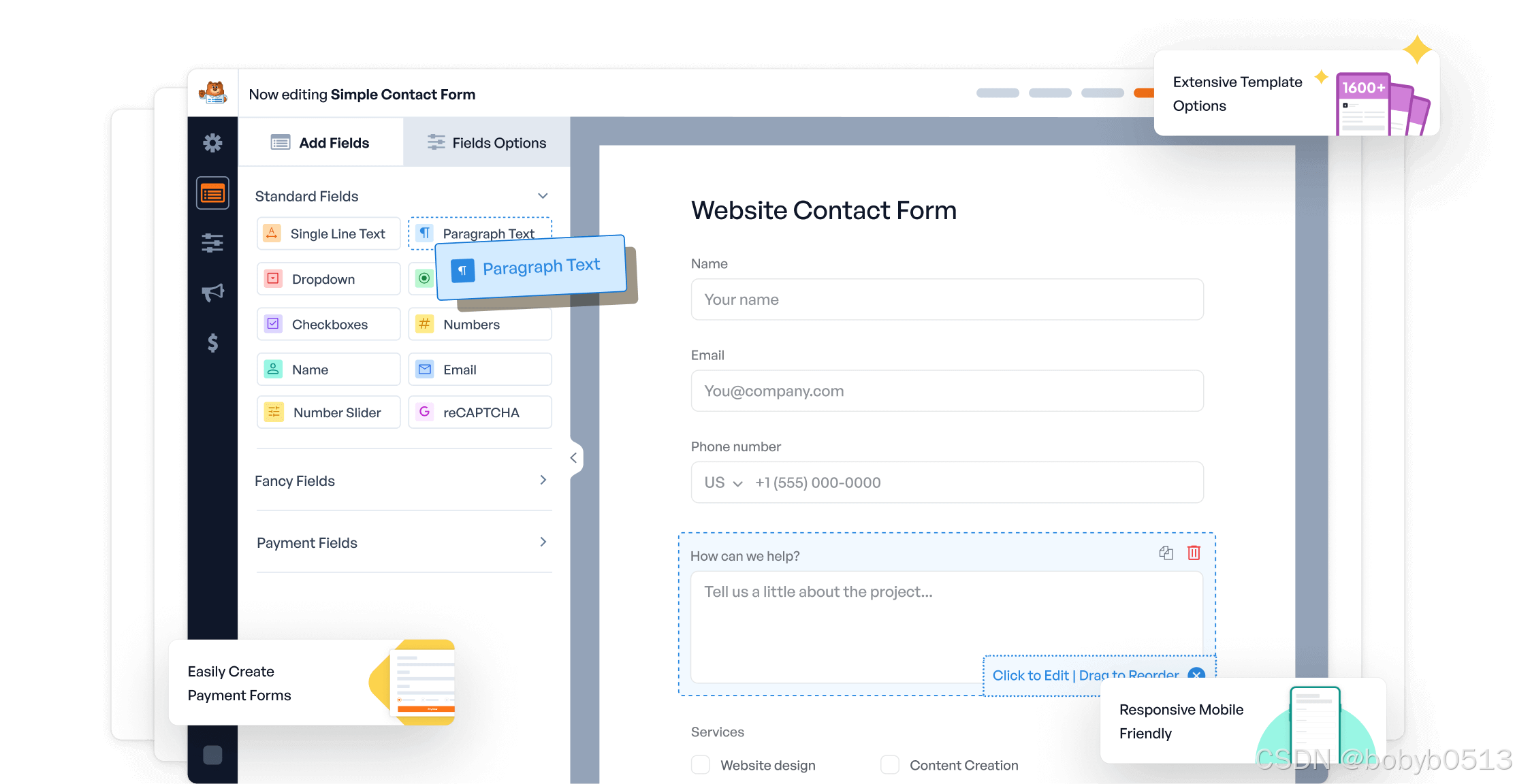The image size is (1515, 784).
Task: Click the Your name input field
Action: coord(946,299)
